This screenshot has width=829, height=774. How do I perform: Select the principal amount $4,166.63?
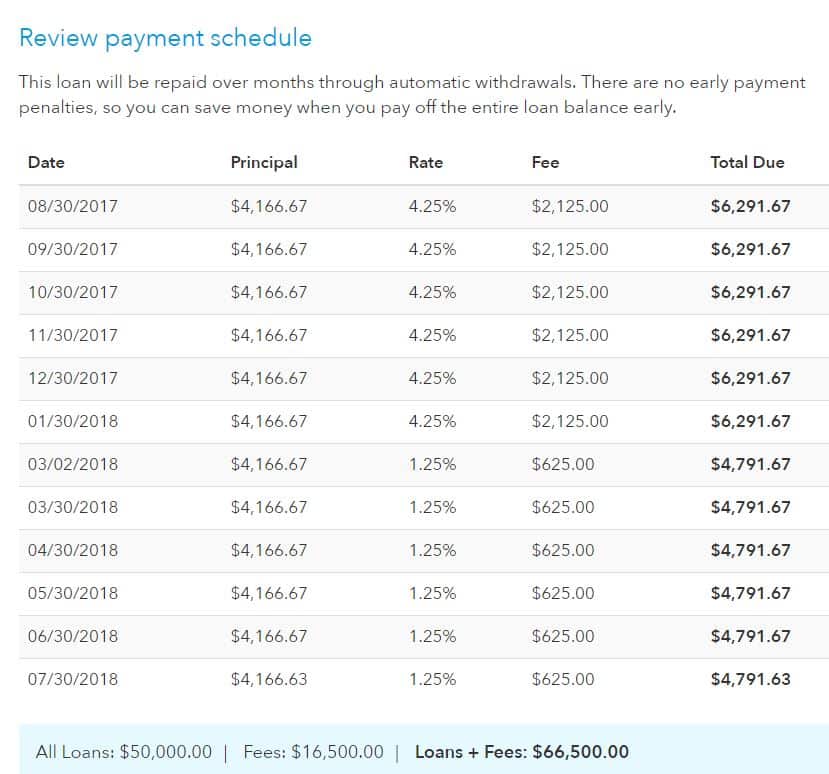pos(269,679)
